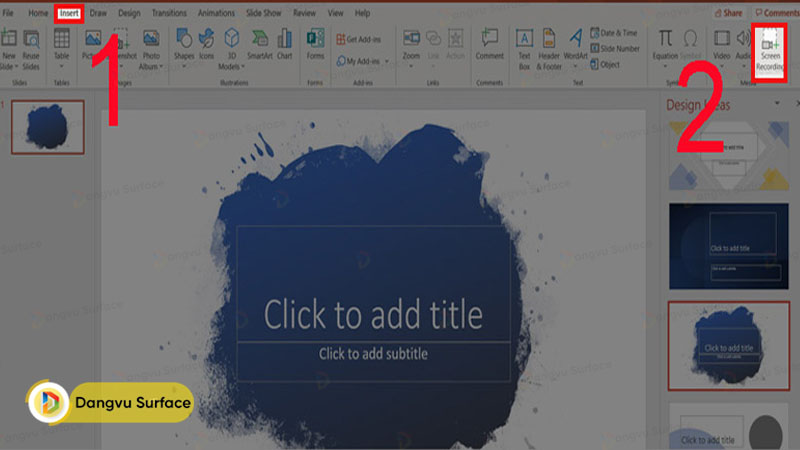Open Header & Footer
800x450 pixels.
549,49
